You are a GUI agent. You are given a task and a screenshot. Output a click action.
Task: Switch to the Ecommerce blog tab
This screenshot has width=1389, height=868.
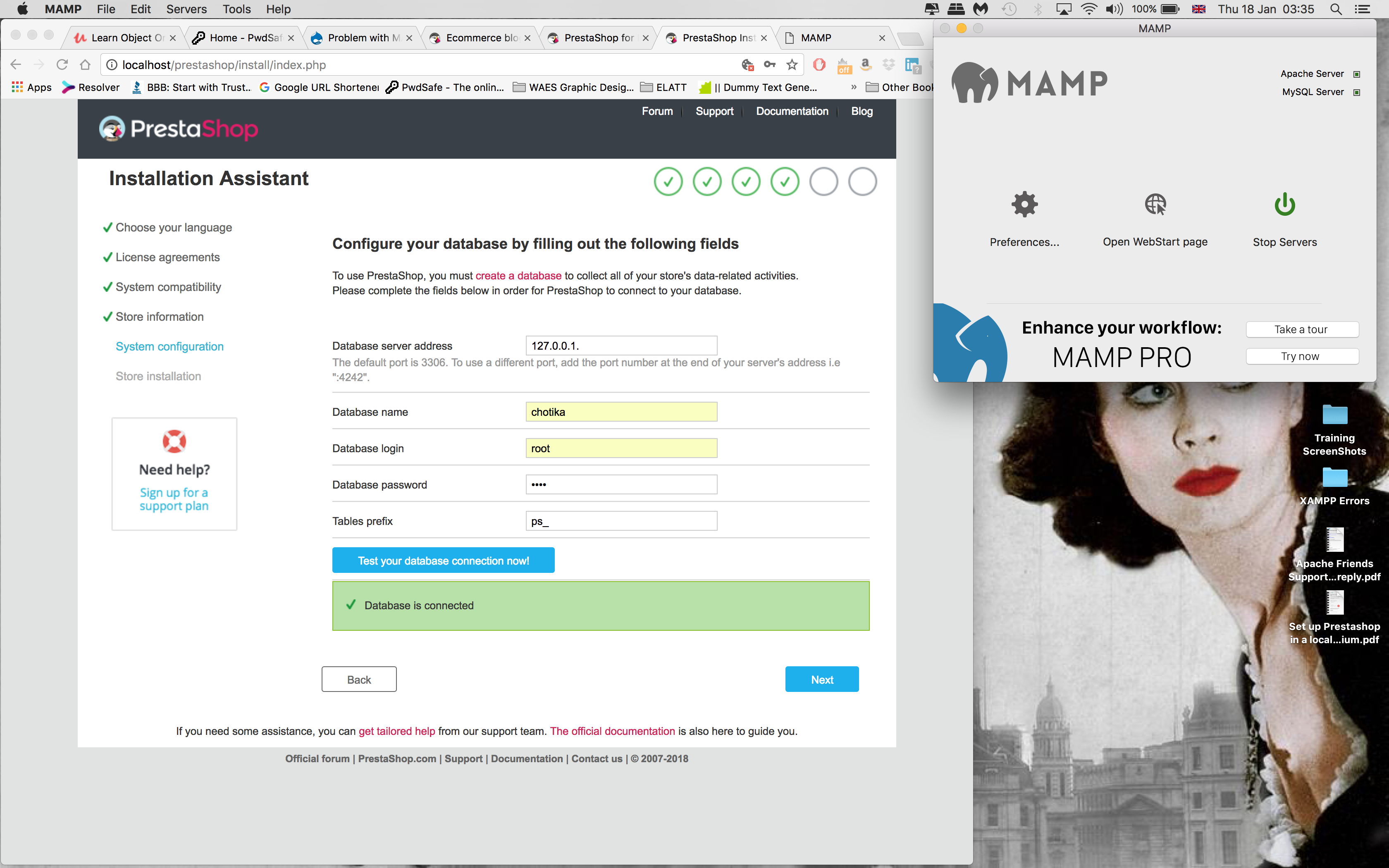click(x=481, y=38)
